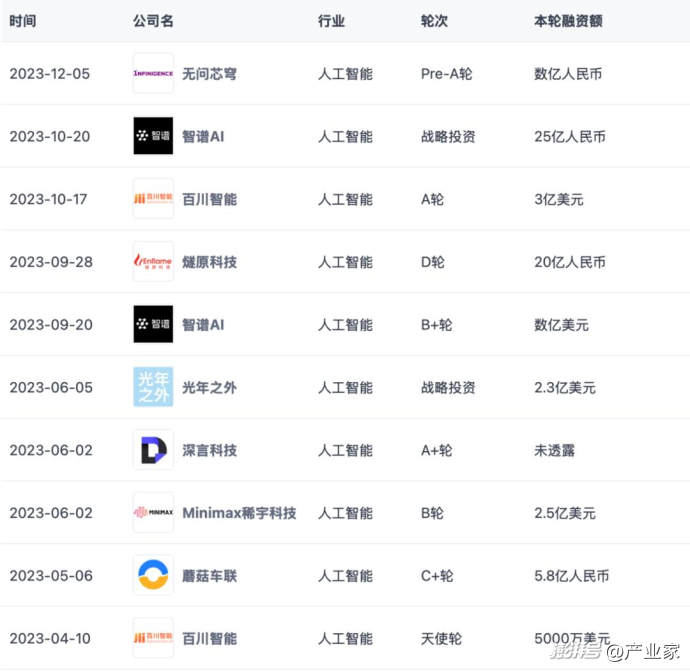Open company 深言科技
This screenshot has width=690, height=672.
pyautogui.click(x=209, y=451)
